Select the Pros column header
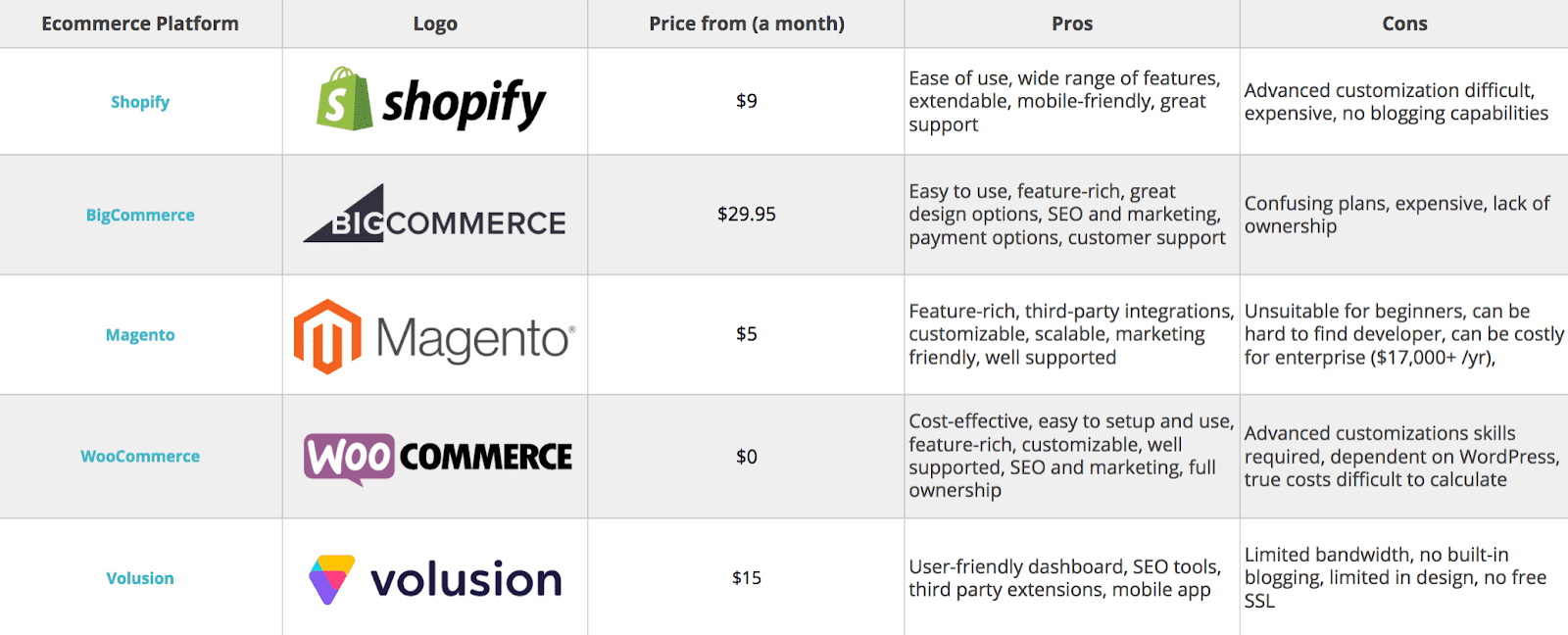Screen dimensions: 1568x635 click(1072, 24)
